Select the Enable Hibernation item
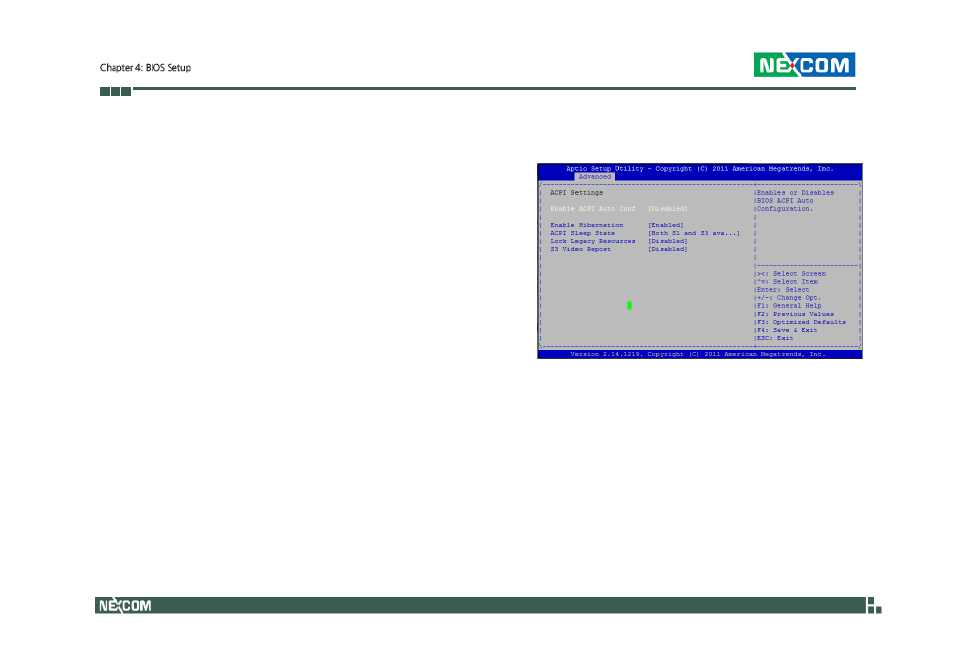 coord(587,225)
